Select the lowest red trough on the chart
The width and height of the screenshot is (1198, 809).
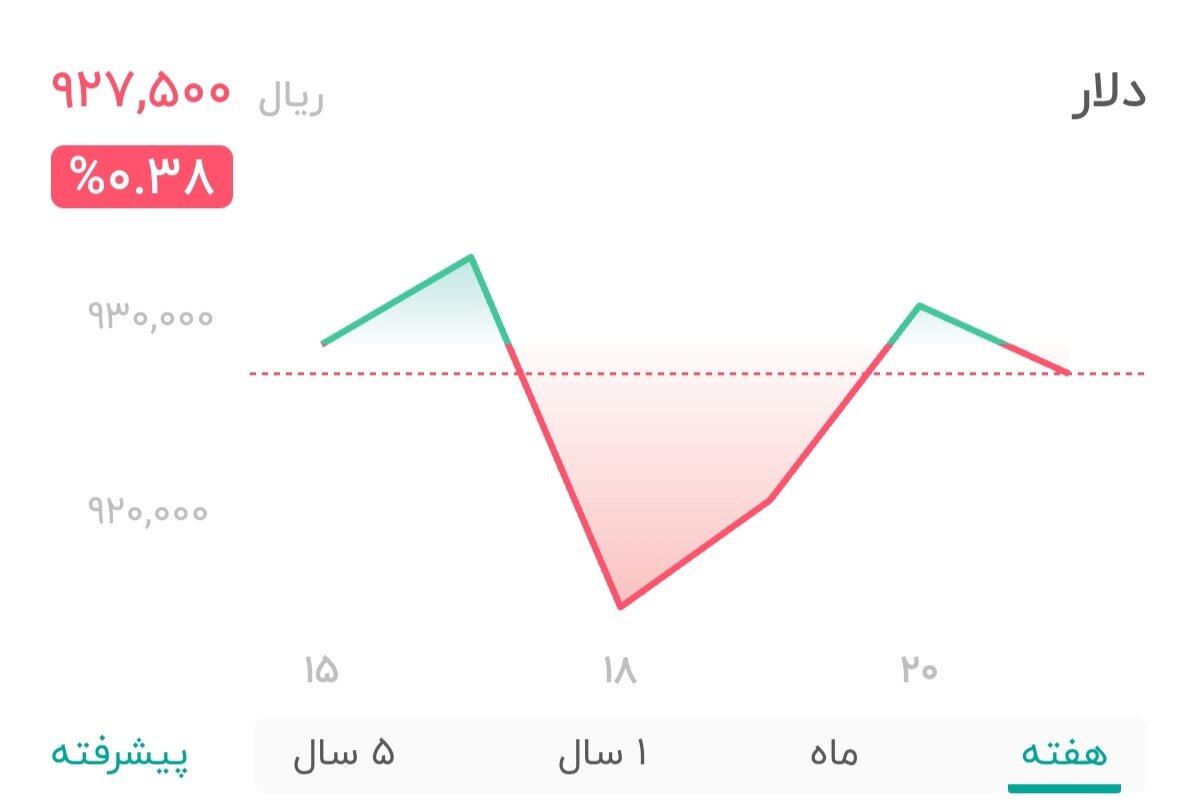click(x=621, y=604)
